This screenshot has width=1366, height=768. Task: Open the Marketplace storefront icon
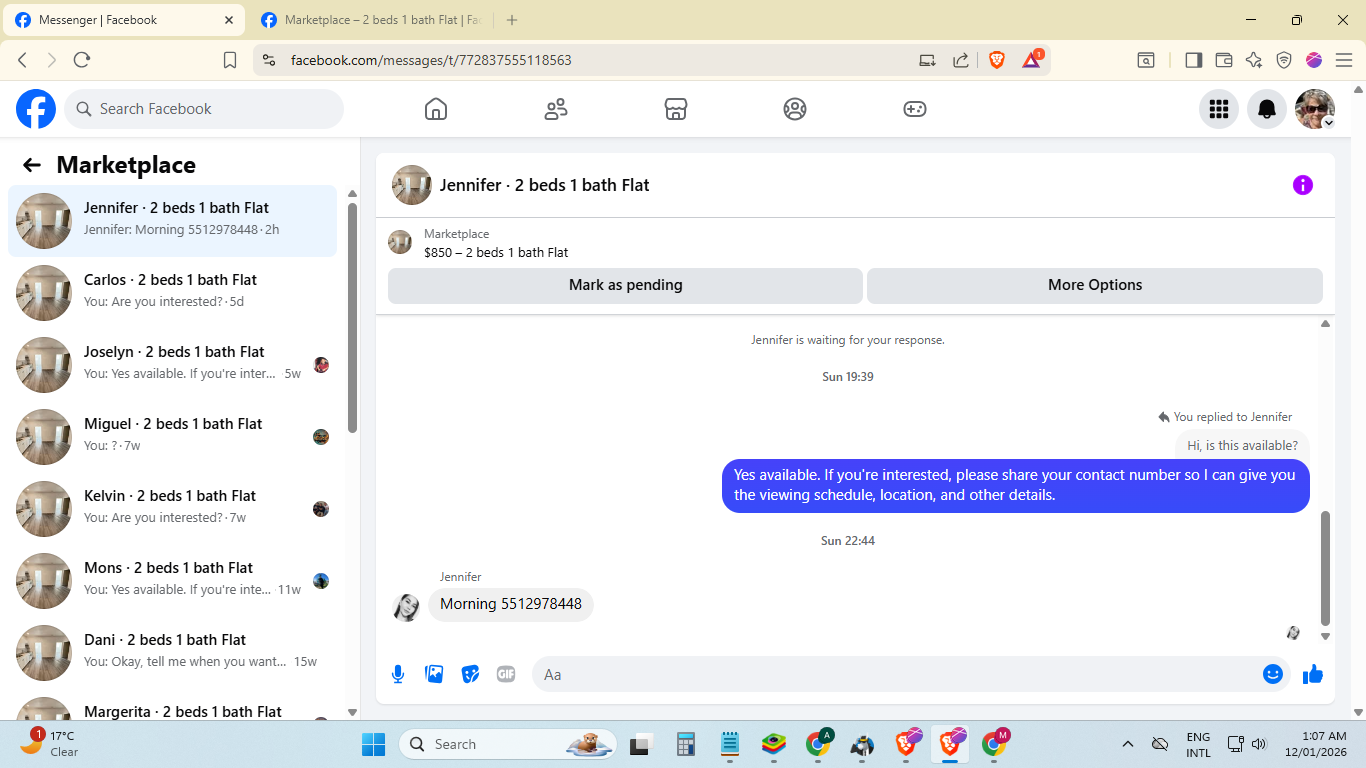[676, 109]
